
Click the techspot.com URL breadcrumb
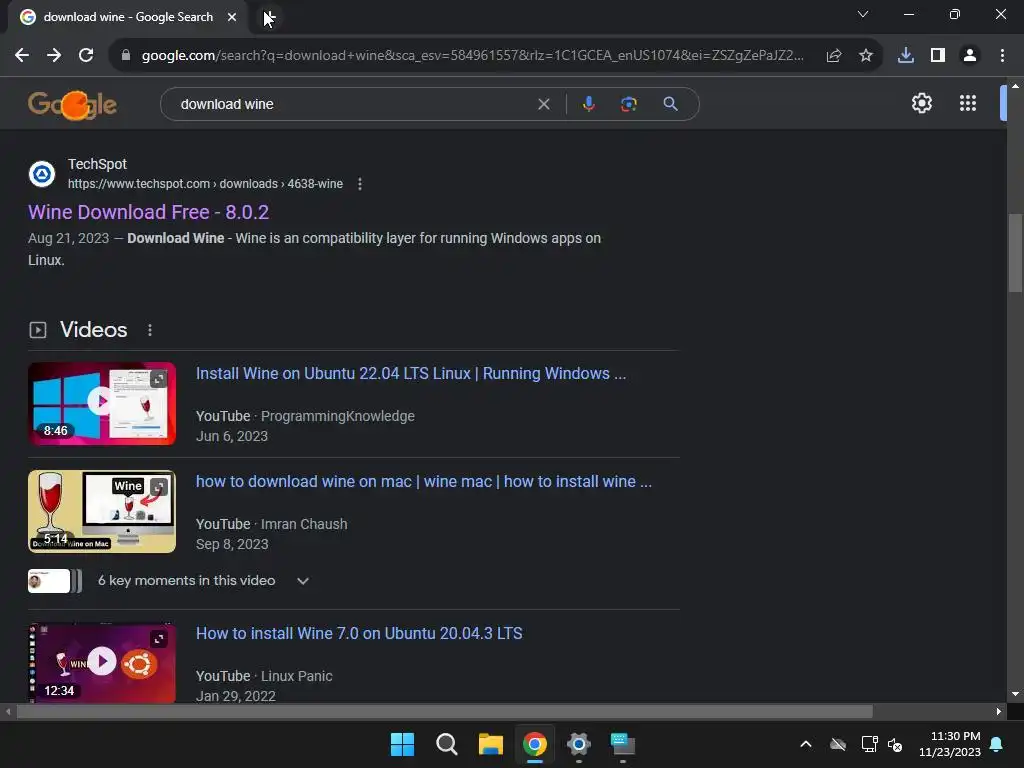click(x=205, y=184)
